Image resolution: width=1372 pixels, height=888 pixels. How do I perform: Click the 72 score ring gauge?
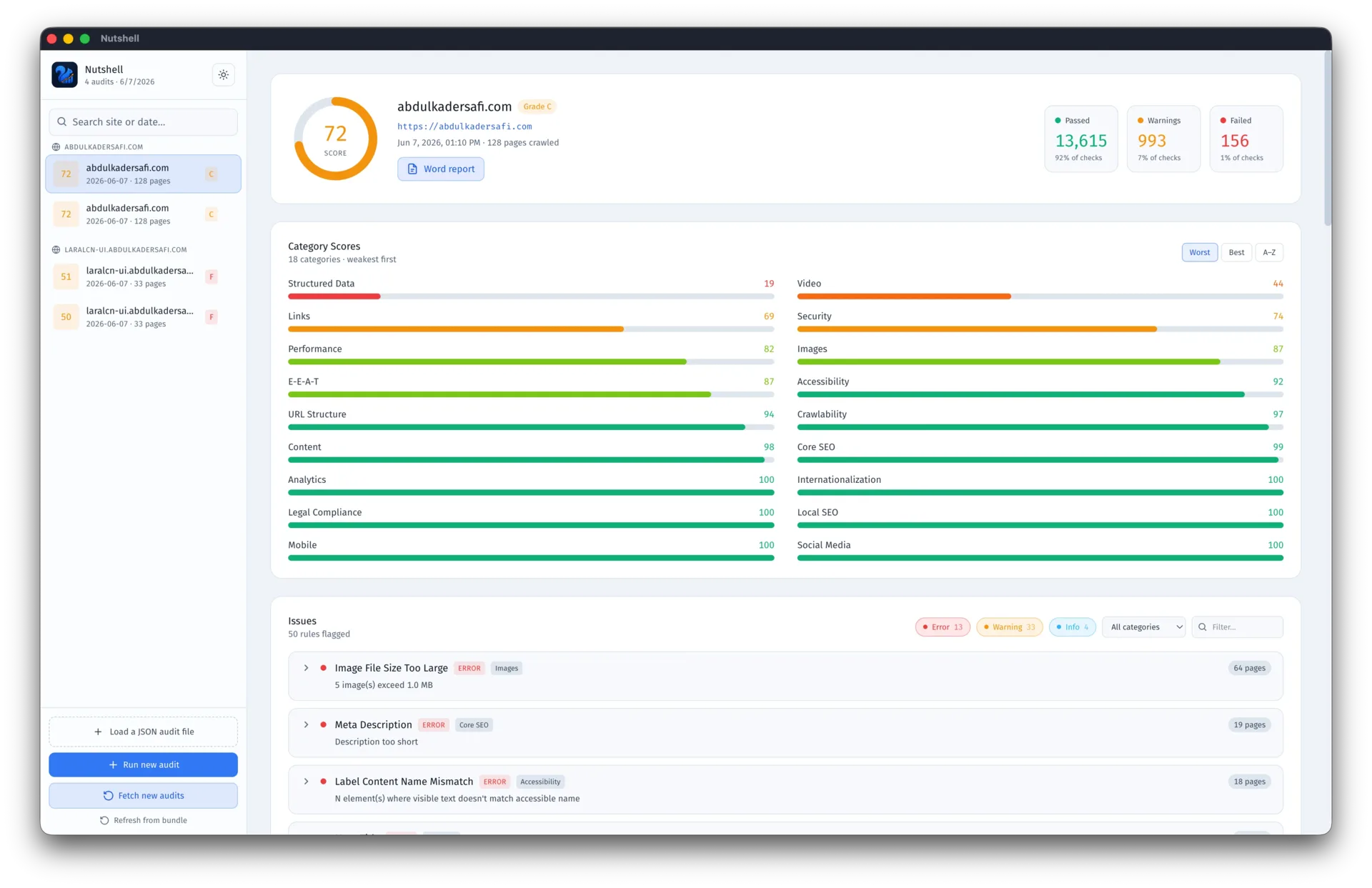coord(335,139)
